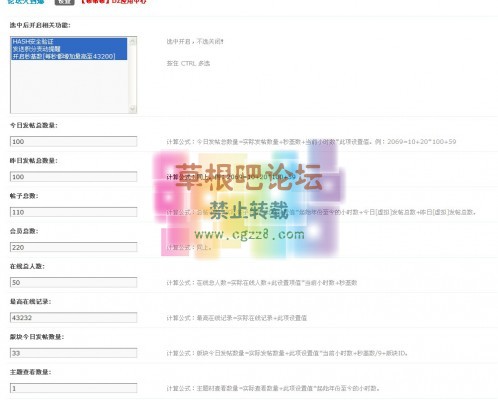Select the 发送积分变动提醒 list option
The height and width of the screenshot is (400, 498).
pyautogui.click(x=69, y=49)
